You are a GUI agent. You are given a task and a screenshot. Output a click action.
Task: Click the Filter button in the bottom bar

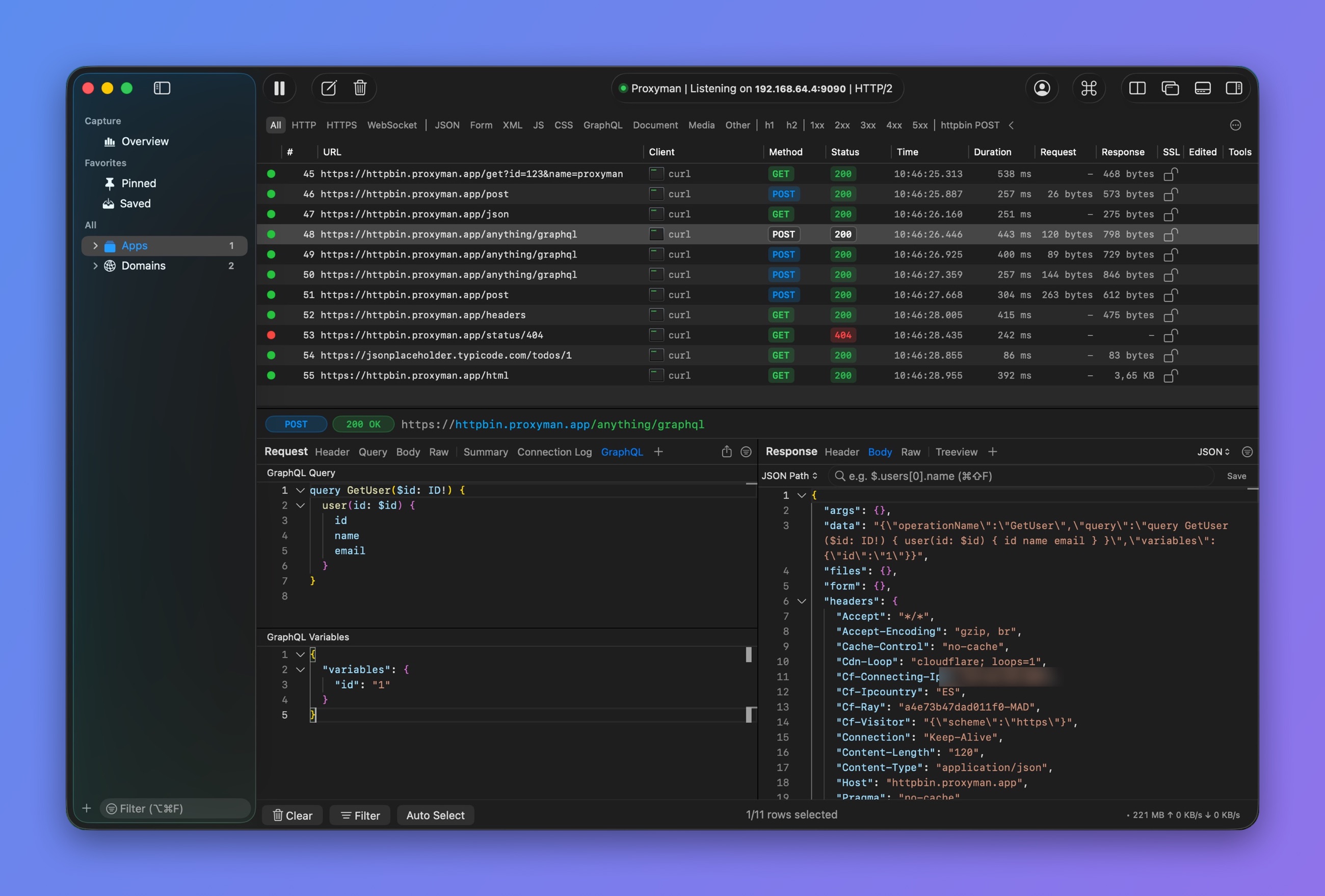[360, 815]
